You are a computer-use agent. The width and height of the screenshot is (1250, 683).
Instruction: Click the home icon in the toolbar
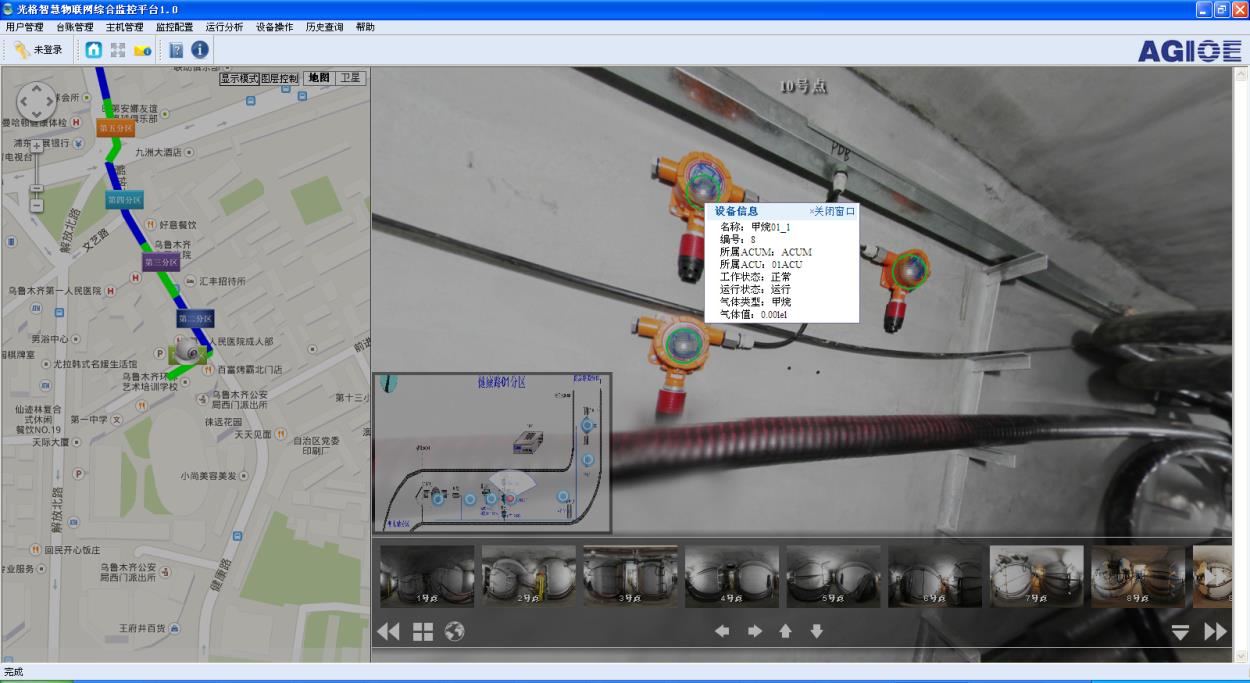coord(94,50)
